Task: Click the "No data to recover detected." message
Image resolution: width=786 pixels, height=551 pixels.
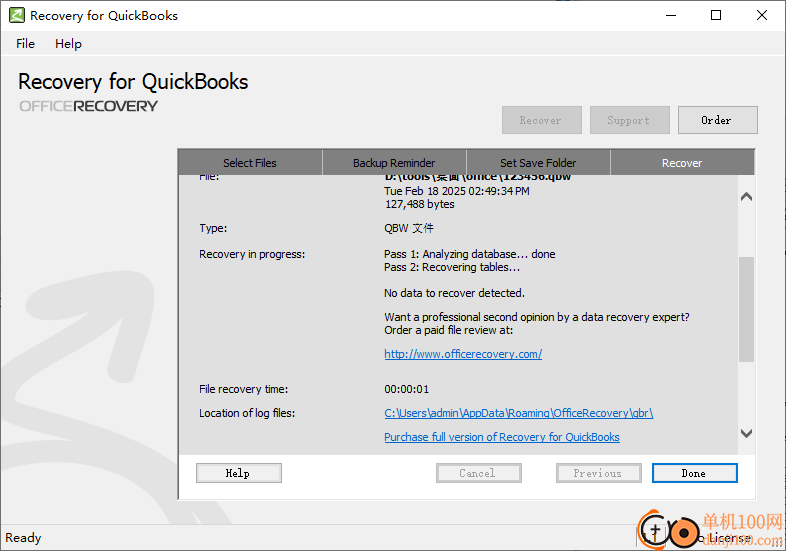Action: coord(454,293)
